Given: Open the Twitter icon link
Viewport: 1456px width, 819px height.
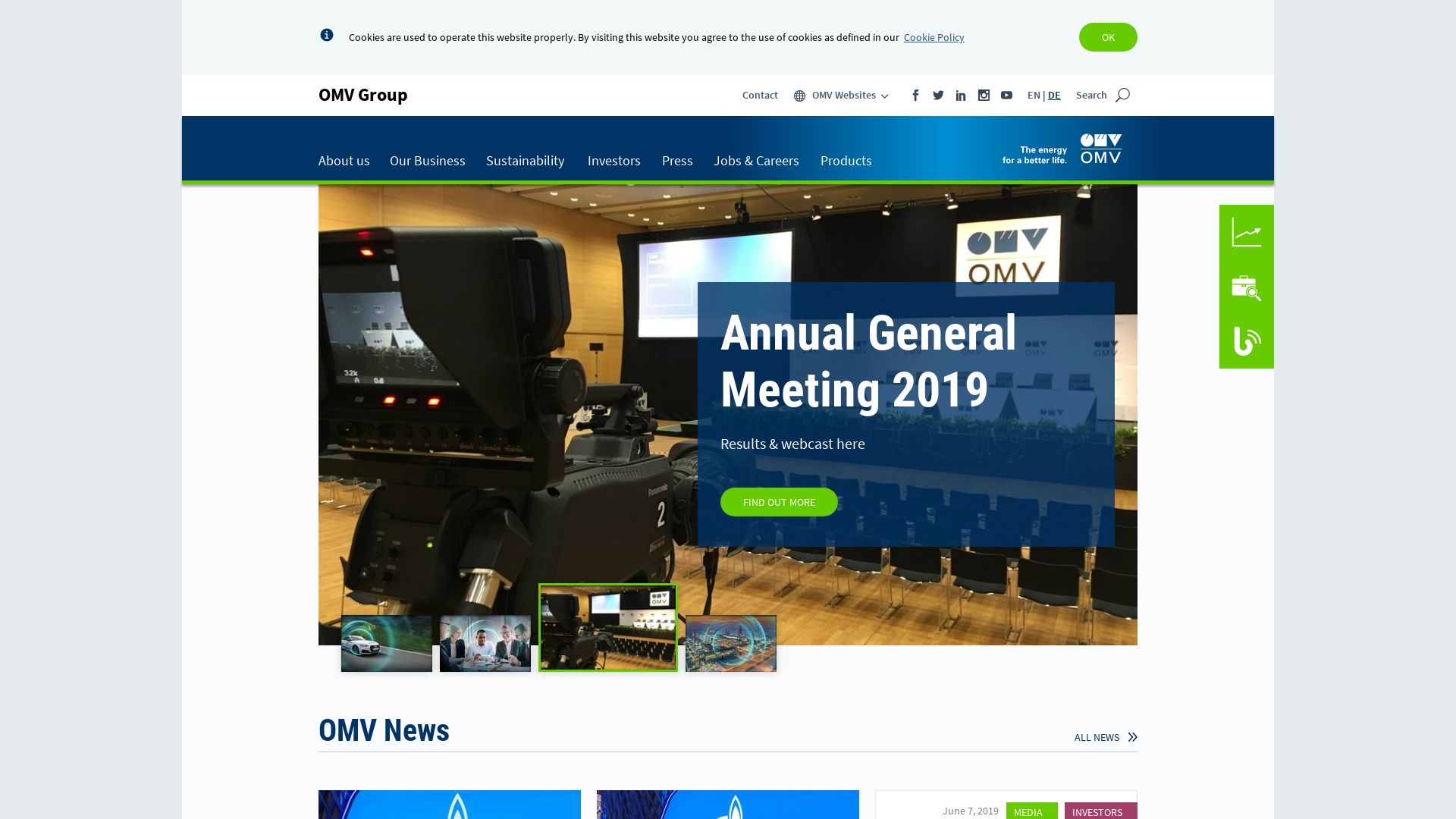Looking at the screenshot, I should click(x=938, y=96).
